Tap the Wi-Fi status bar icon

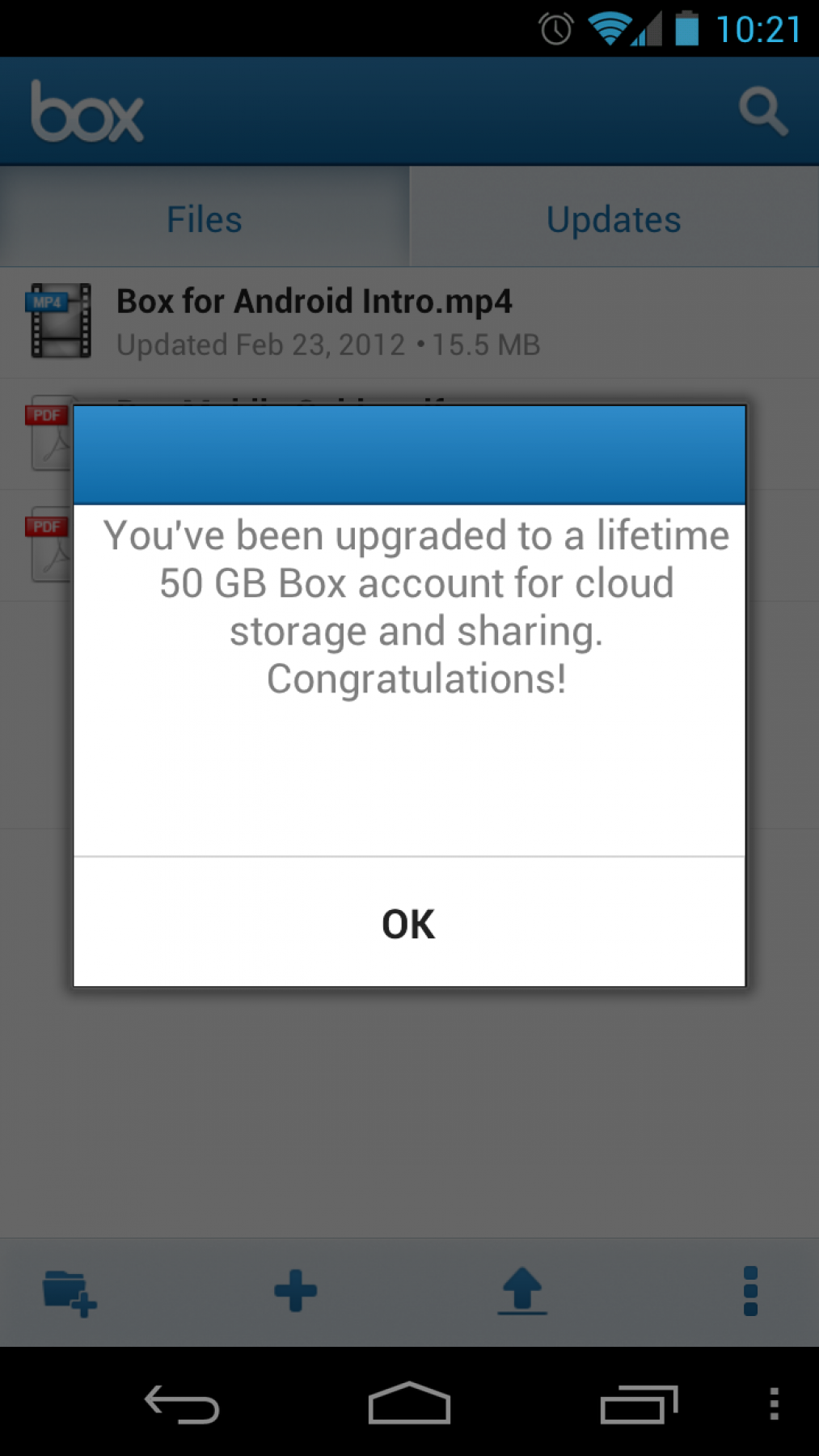pyautogui.click(x=610, y=29)
